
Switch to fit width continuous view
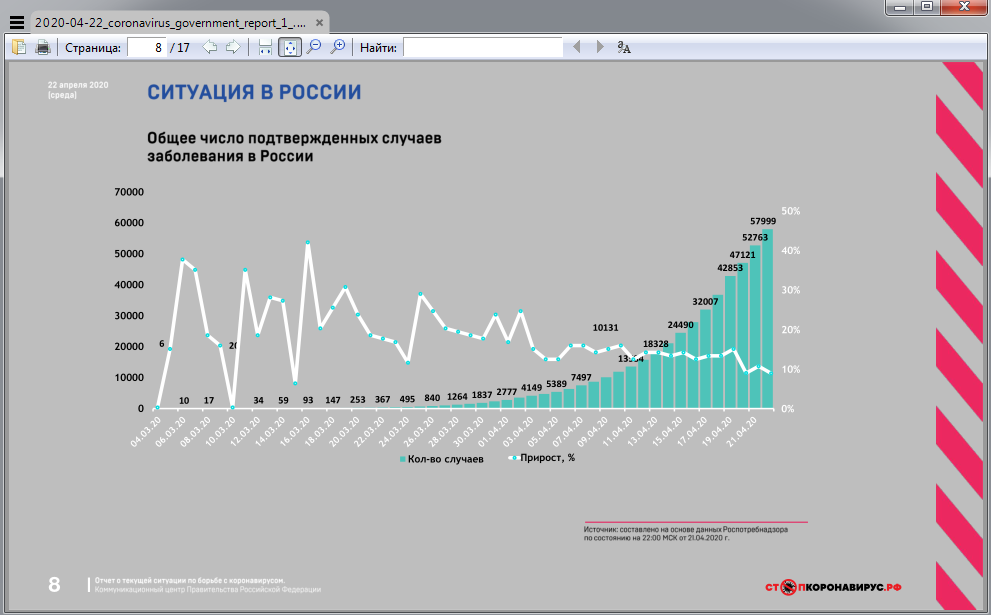tap(265, 47)
